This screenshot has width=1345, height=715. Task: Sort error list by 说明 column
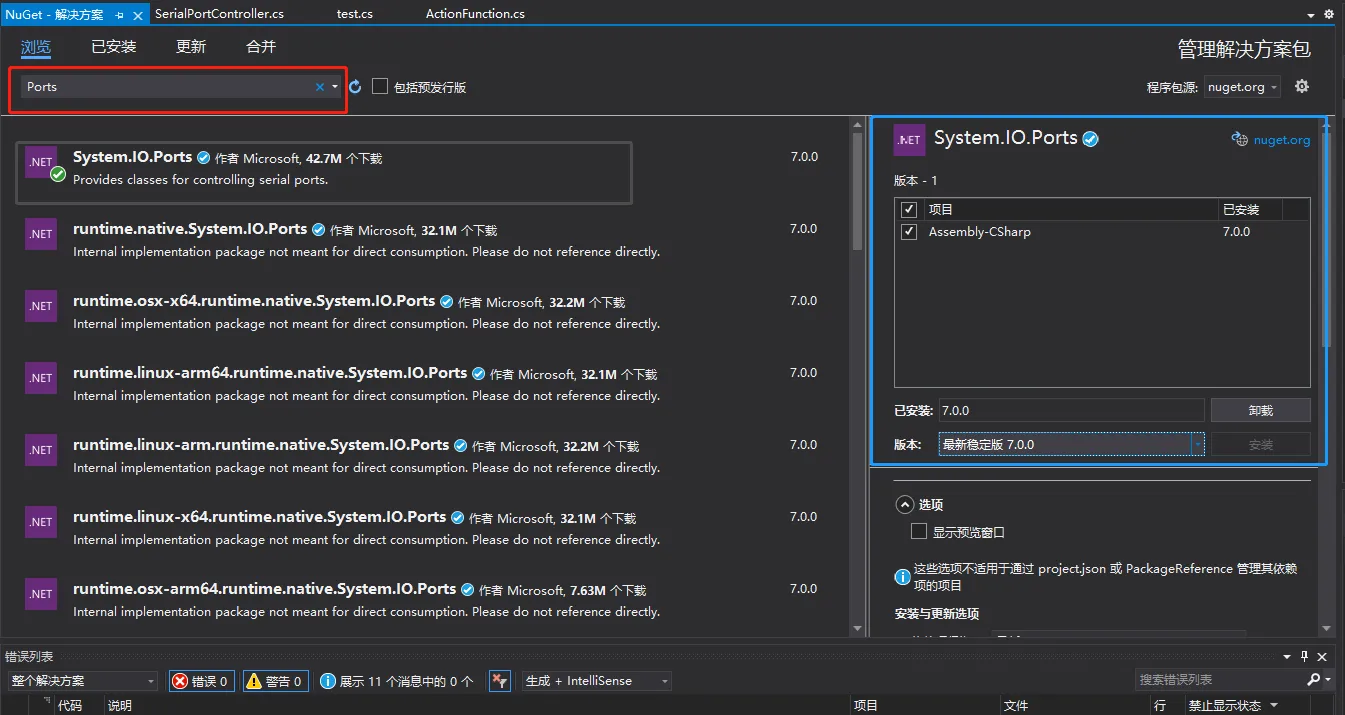pyautogui.click(x=119, y=706)
